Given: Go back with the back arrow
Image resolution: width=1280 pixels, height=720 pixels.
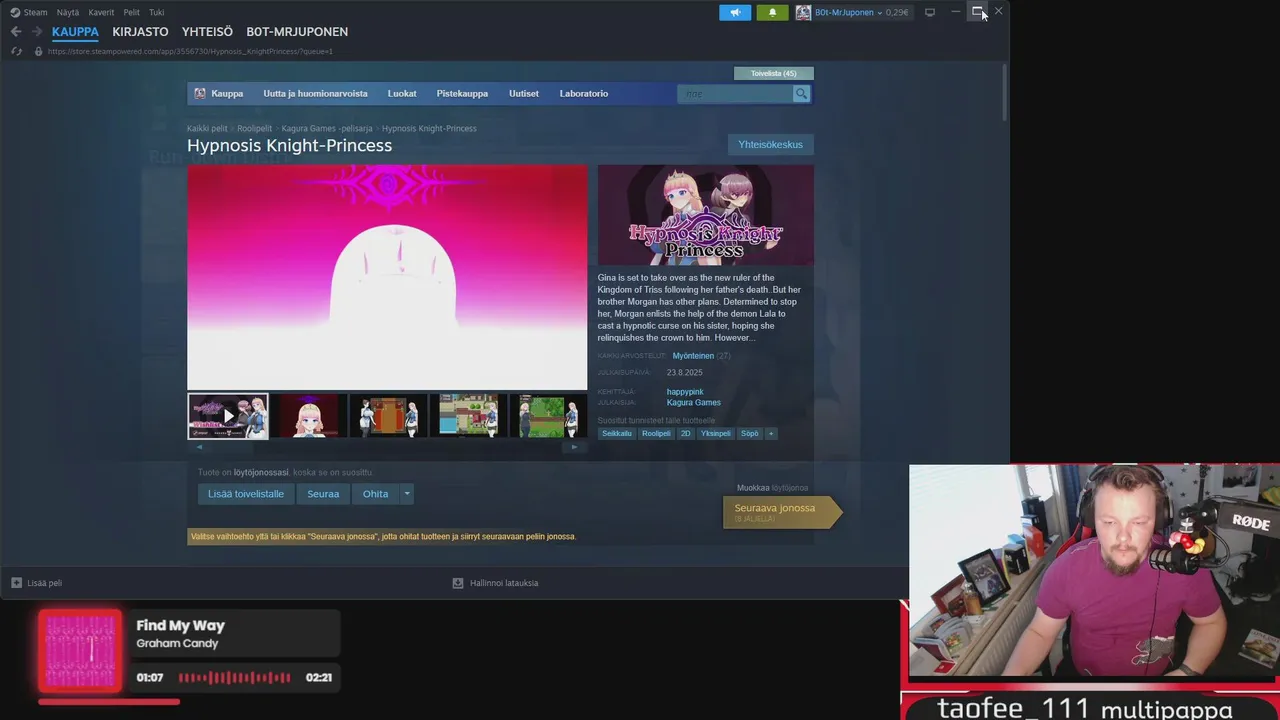Looking at the screenshot, I should click(16, 32).
